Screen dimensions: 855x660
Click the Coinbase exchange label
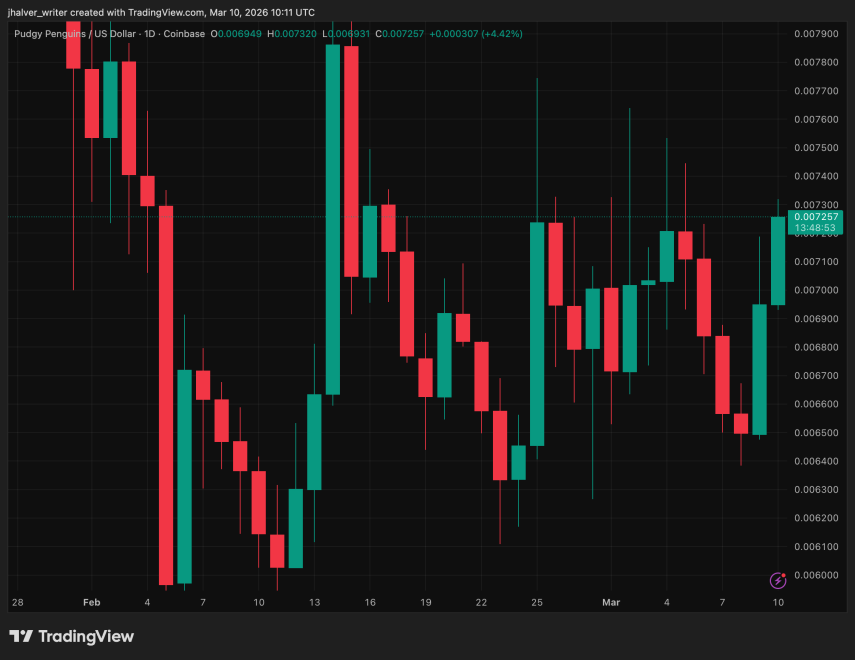[x=187, y=34]
